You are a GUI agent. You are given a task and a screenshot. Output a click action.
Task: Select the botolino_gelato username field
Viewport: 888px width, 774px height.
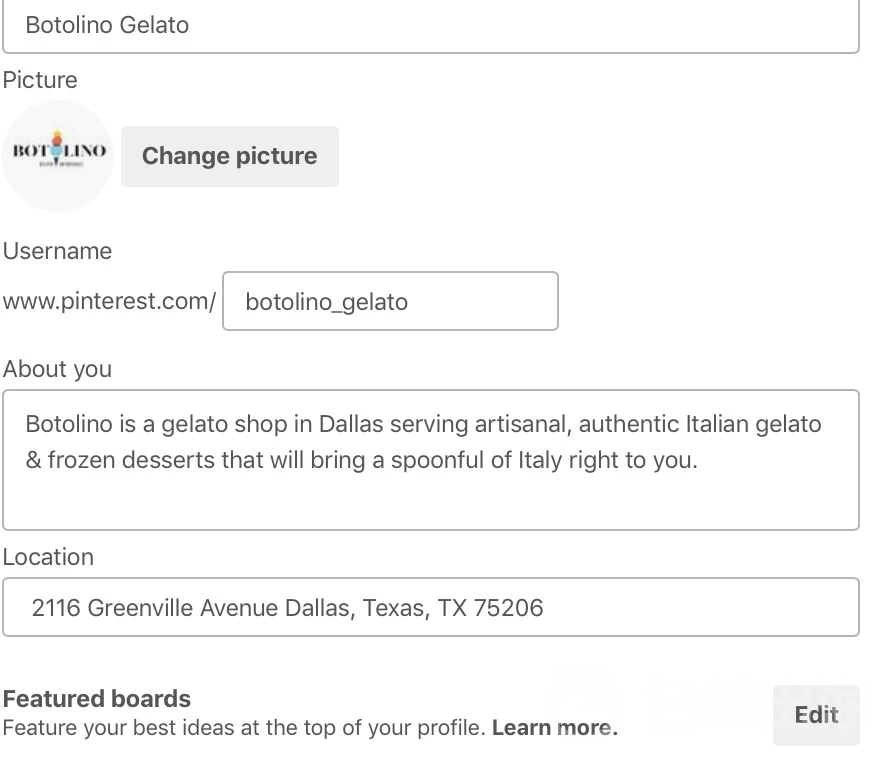[390, 301]
